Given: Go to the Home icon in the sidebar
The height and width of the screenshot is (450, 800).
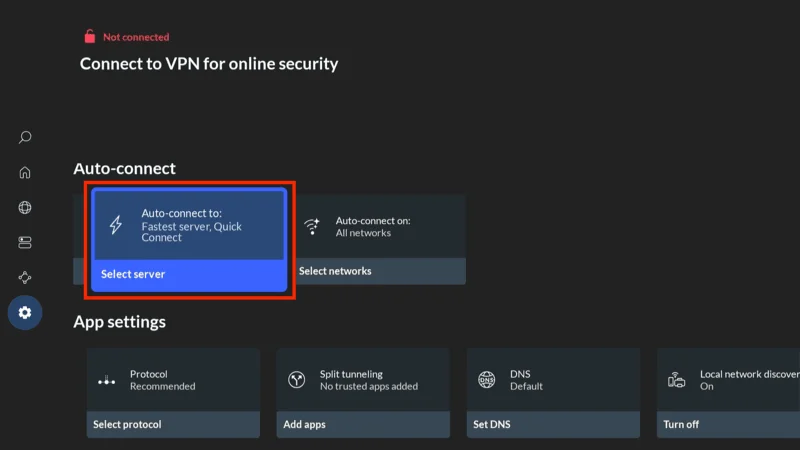Looking at the screenshot, I should click(x=25, y=172).
